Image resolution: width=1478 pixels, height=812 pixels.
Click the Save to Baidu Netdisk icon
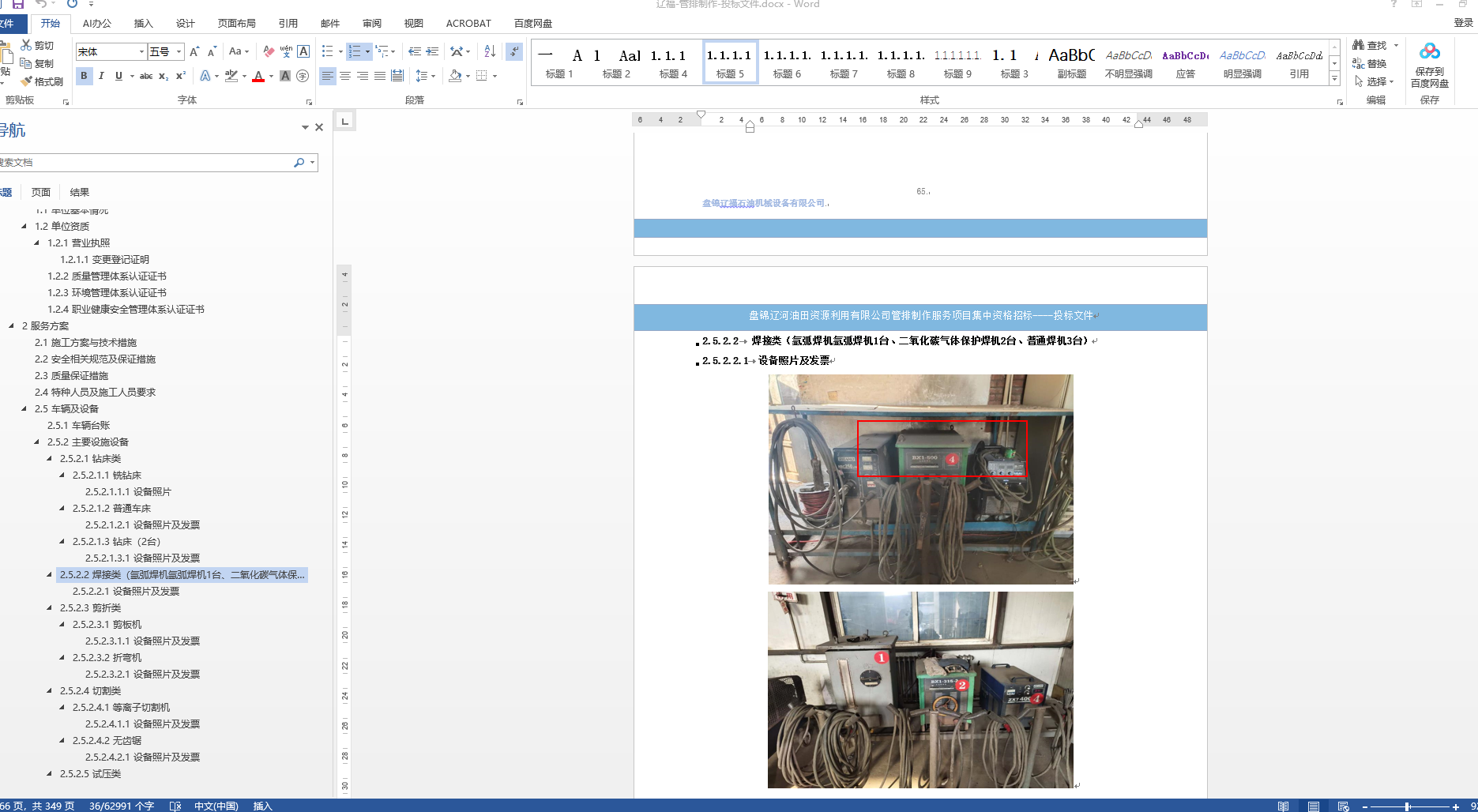tap(1430, 52)
